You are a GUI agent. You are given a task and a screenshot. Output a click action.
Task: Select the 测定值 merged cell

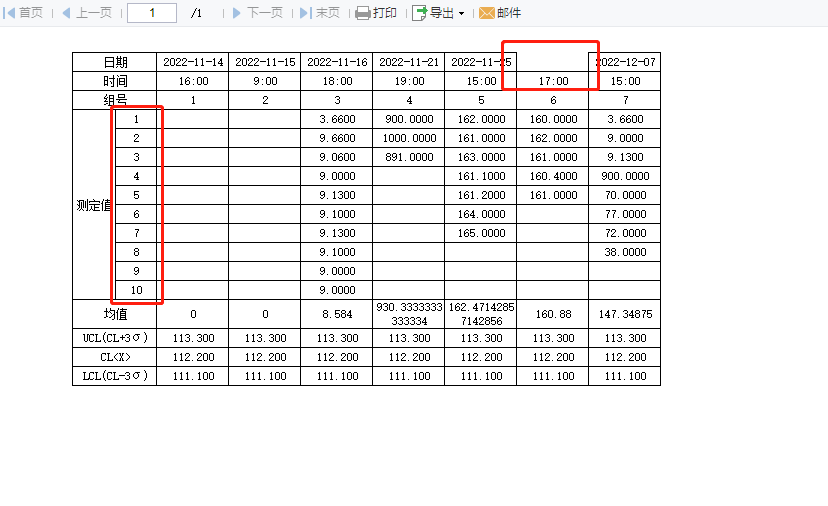[x=93, y=205]
